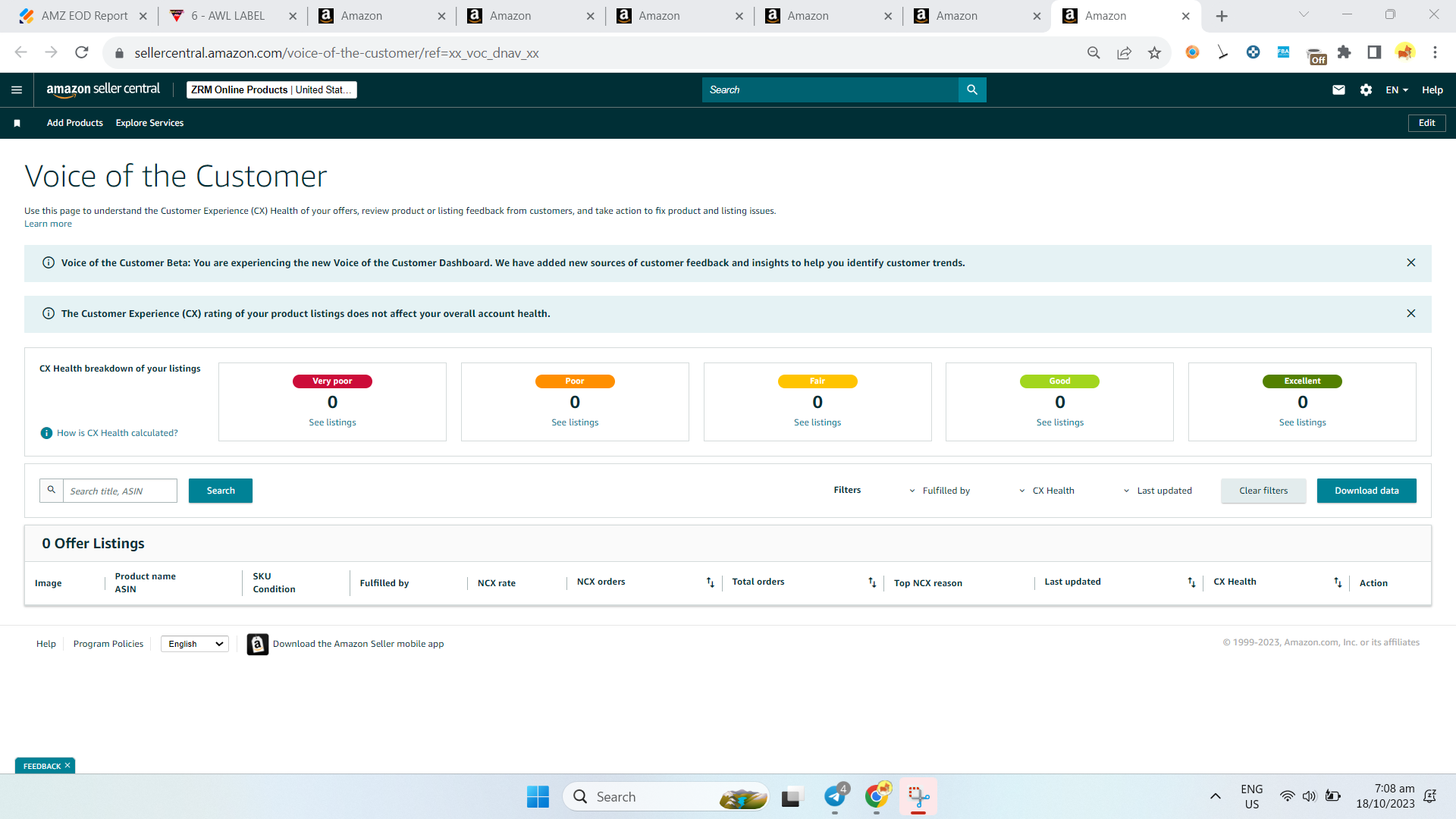1456x819 pixels.
Task: Open Snipping Tool from taskbar
Action: pos(918,796)
